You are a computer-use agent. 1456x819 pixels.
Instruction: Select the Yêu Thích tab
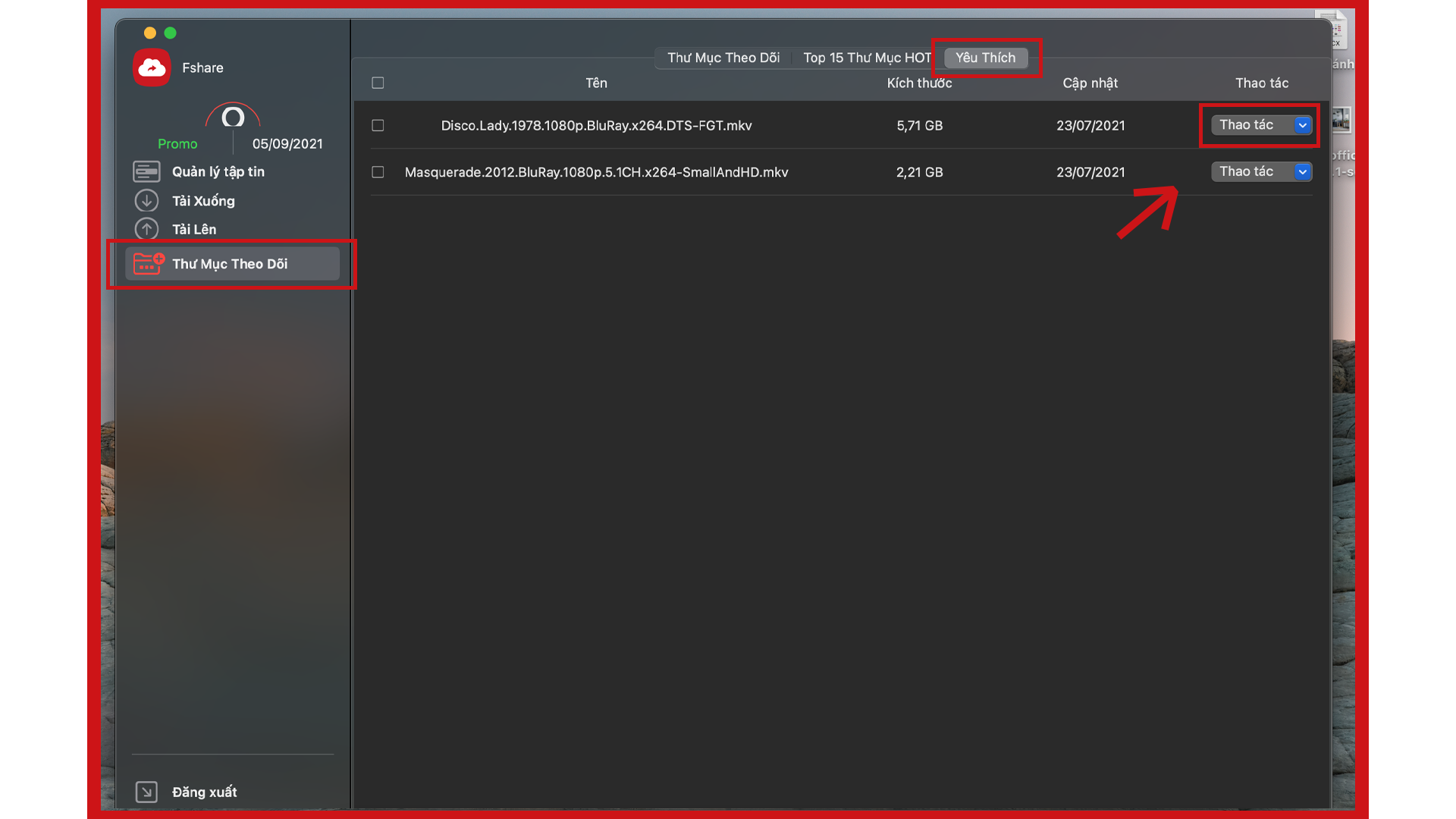985,58
